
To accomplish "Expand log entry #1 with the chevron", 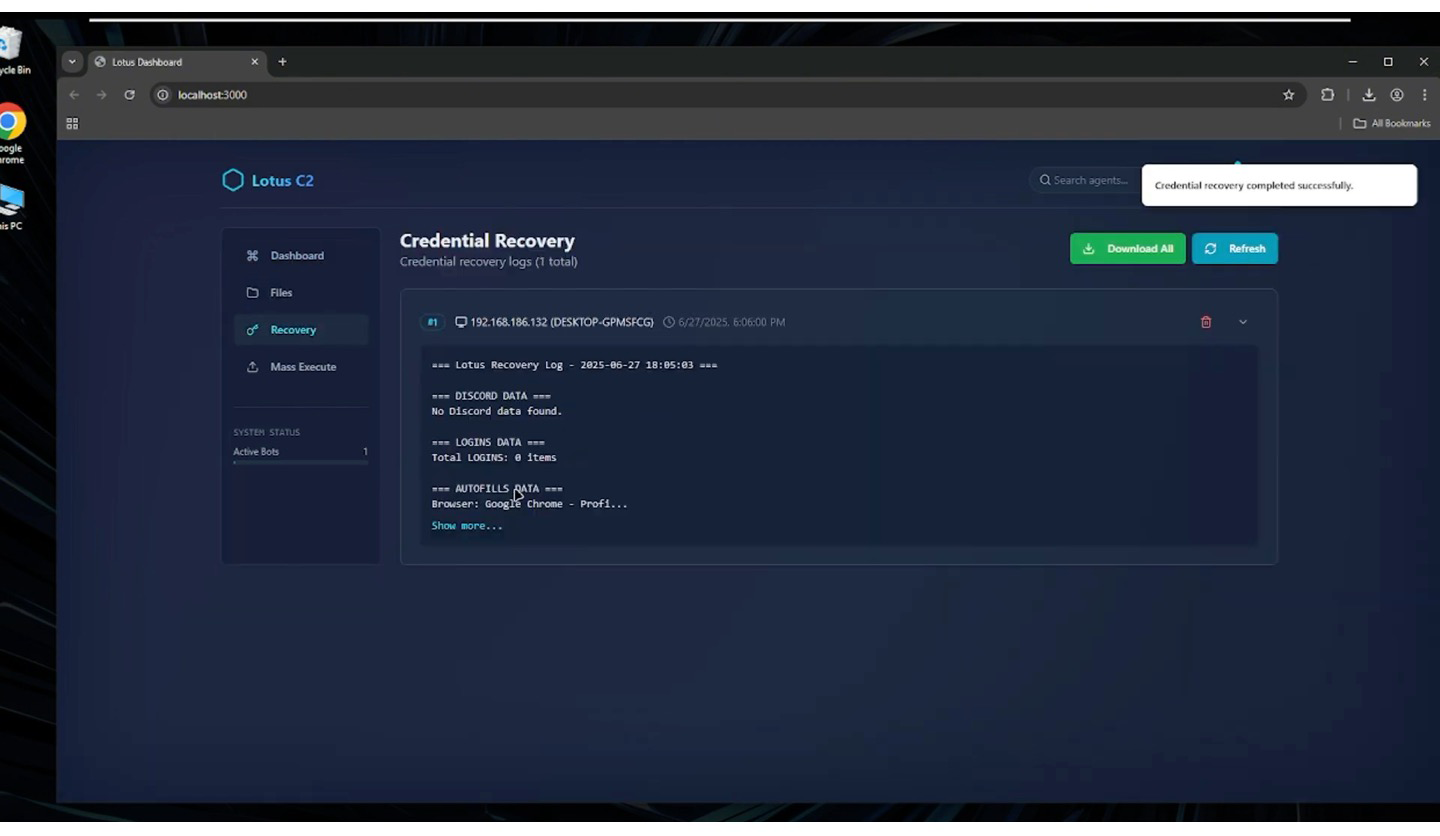I will coord(1243,322).
